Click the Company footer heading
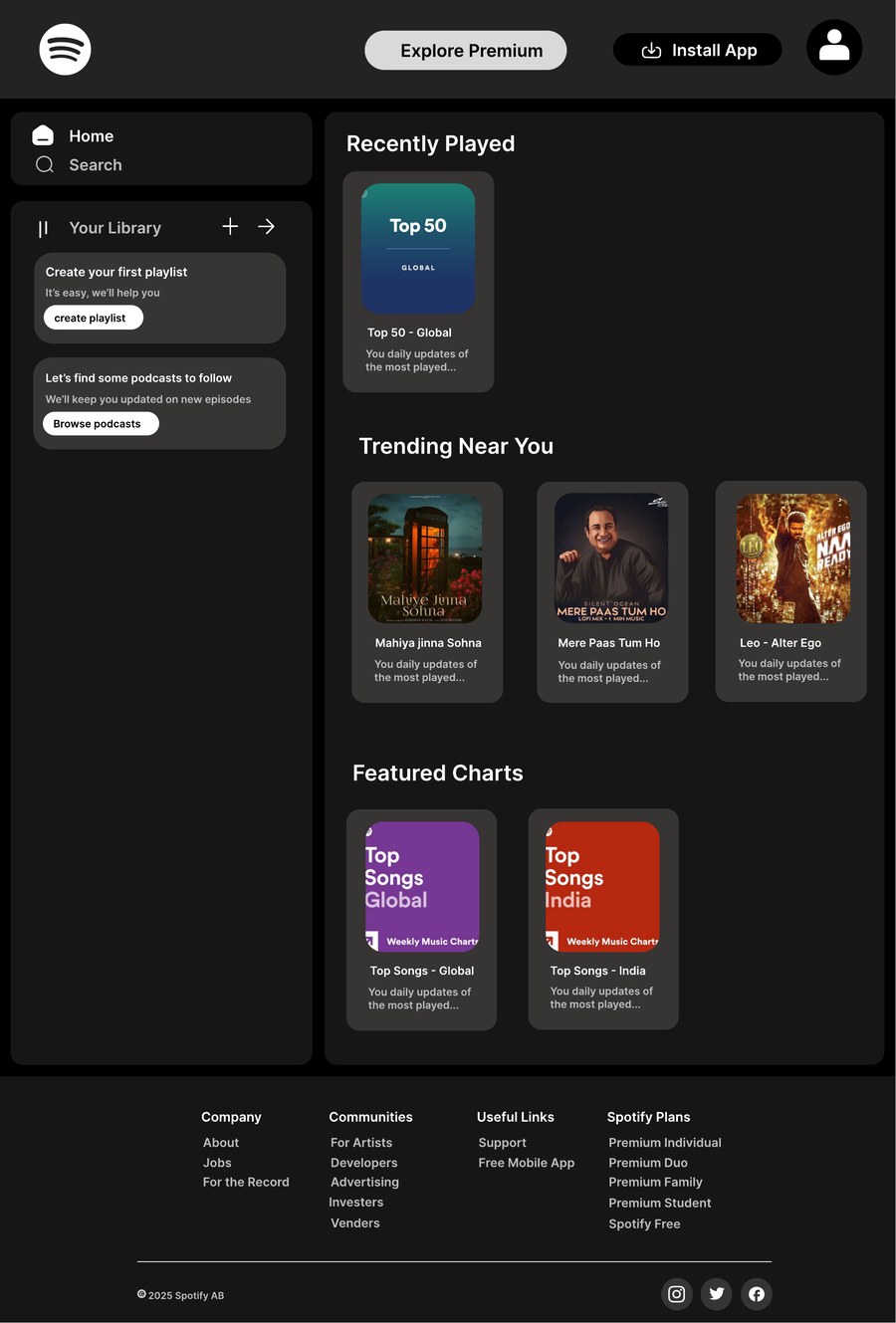 pos(231,1117)
